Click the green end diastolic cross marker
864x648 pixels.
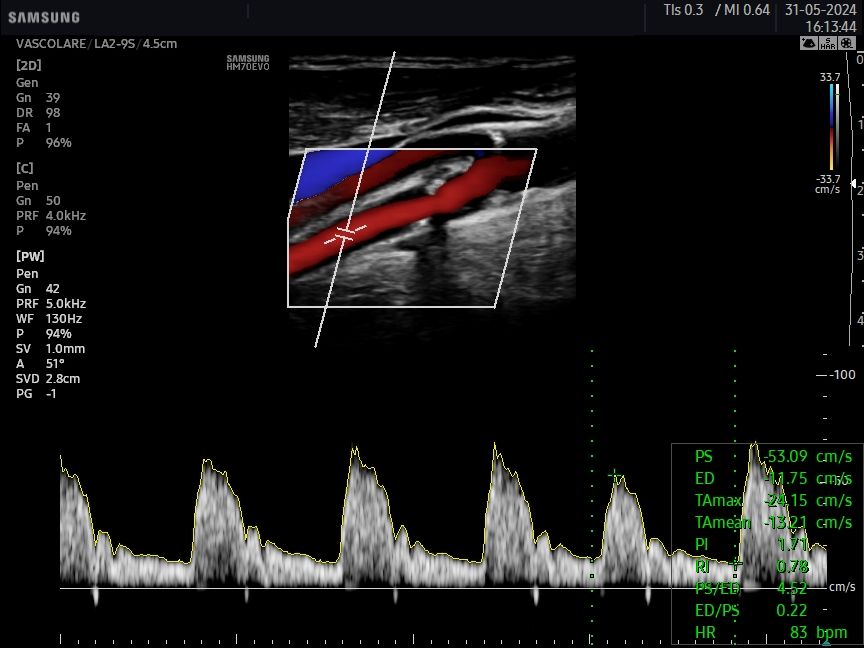coord(736,564)
